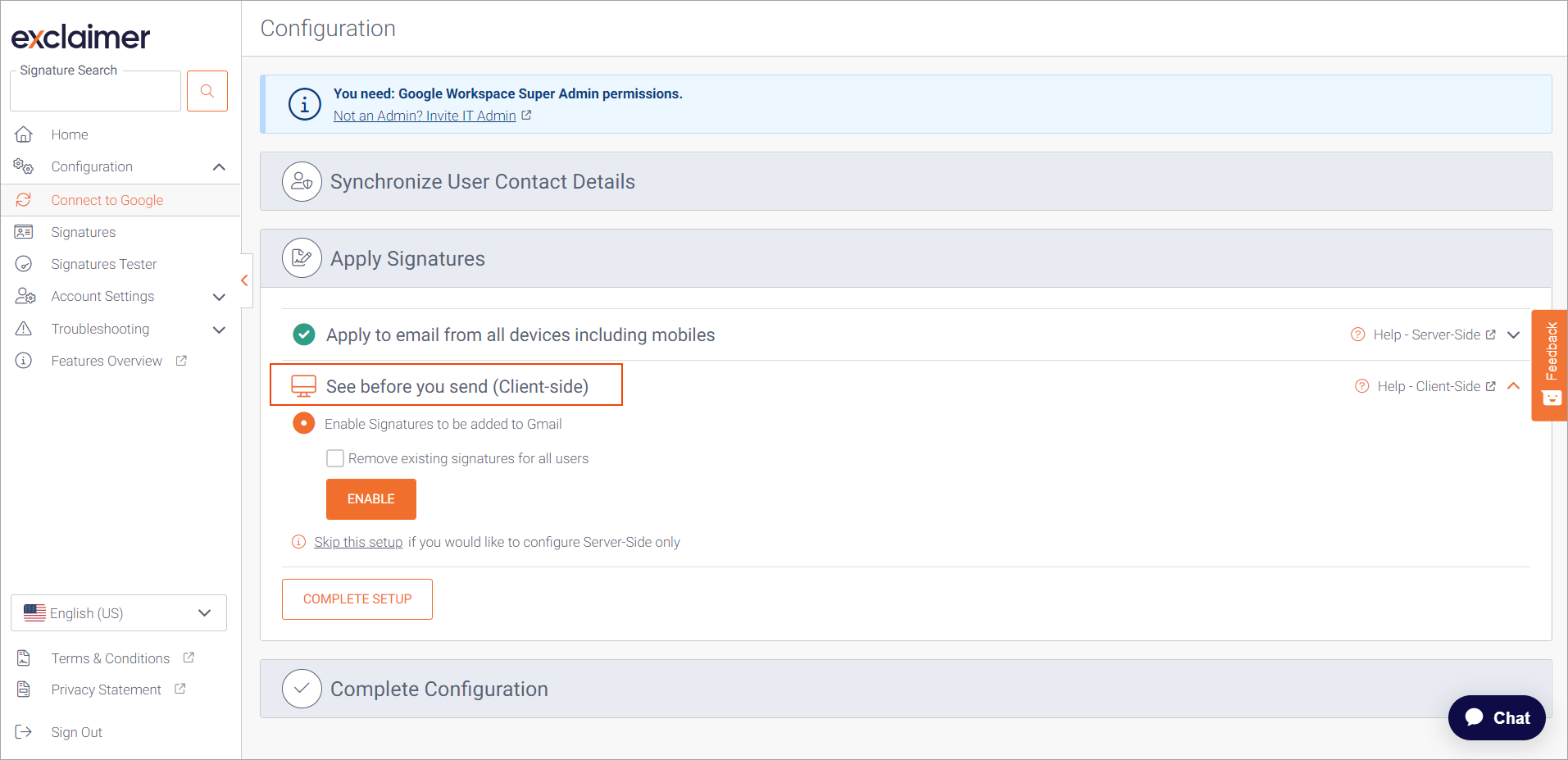This screenshot has width=1568, height=760.
Task: Expand the Account Settings submenu chevron
Action: (x=219, y=297)
